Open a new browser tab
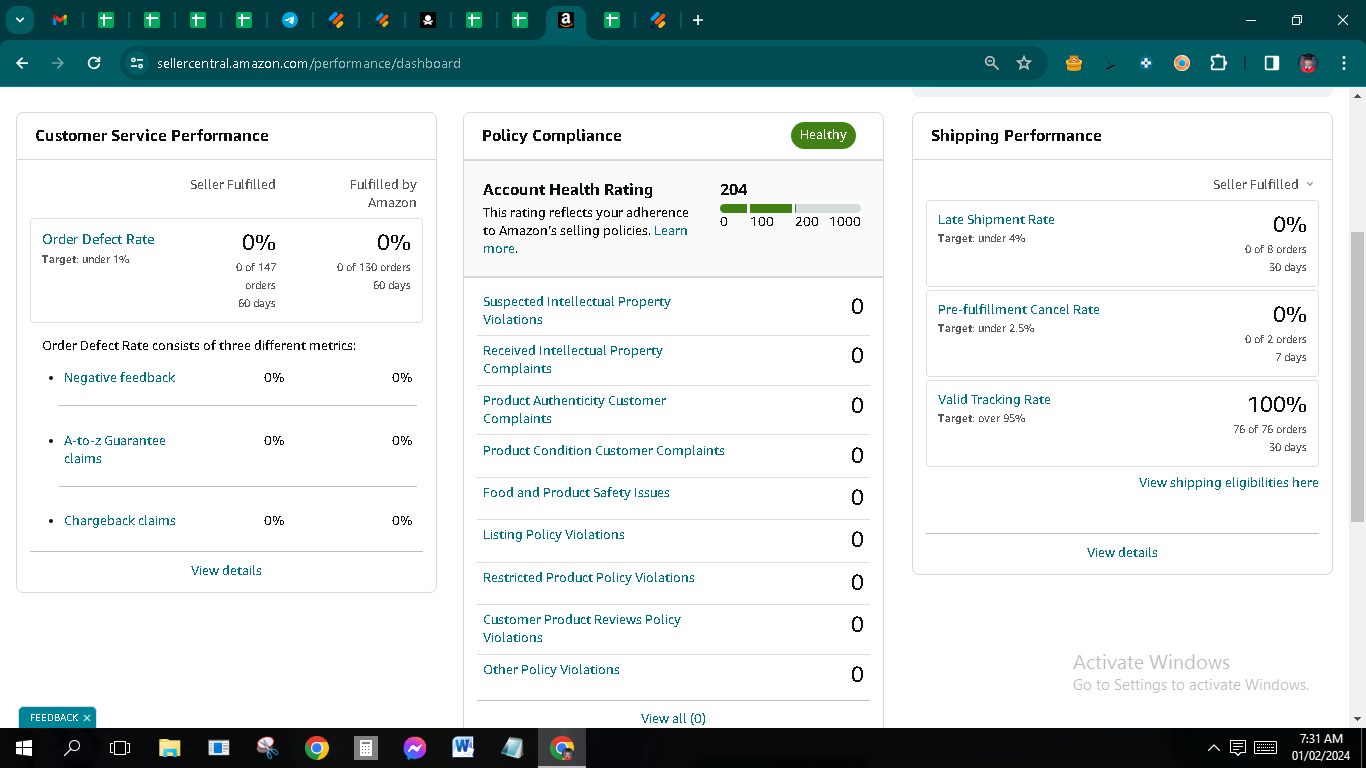 pos(698,20)
